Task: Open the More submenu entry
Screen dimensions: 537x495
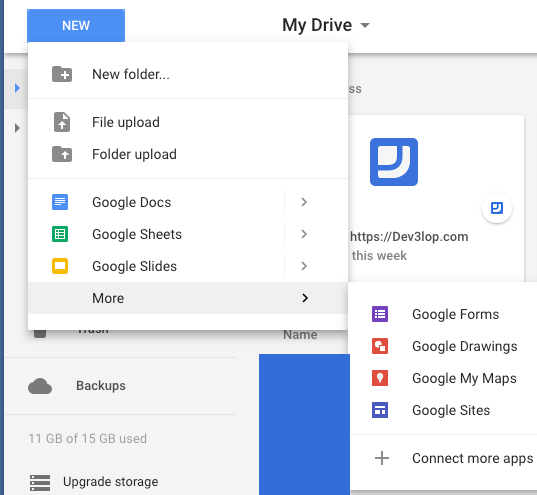Action: coord(188,298)
